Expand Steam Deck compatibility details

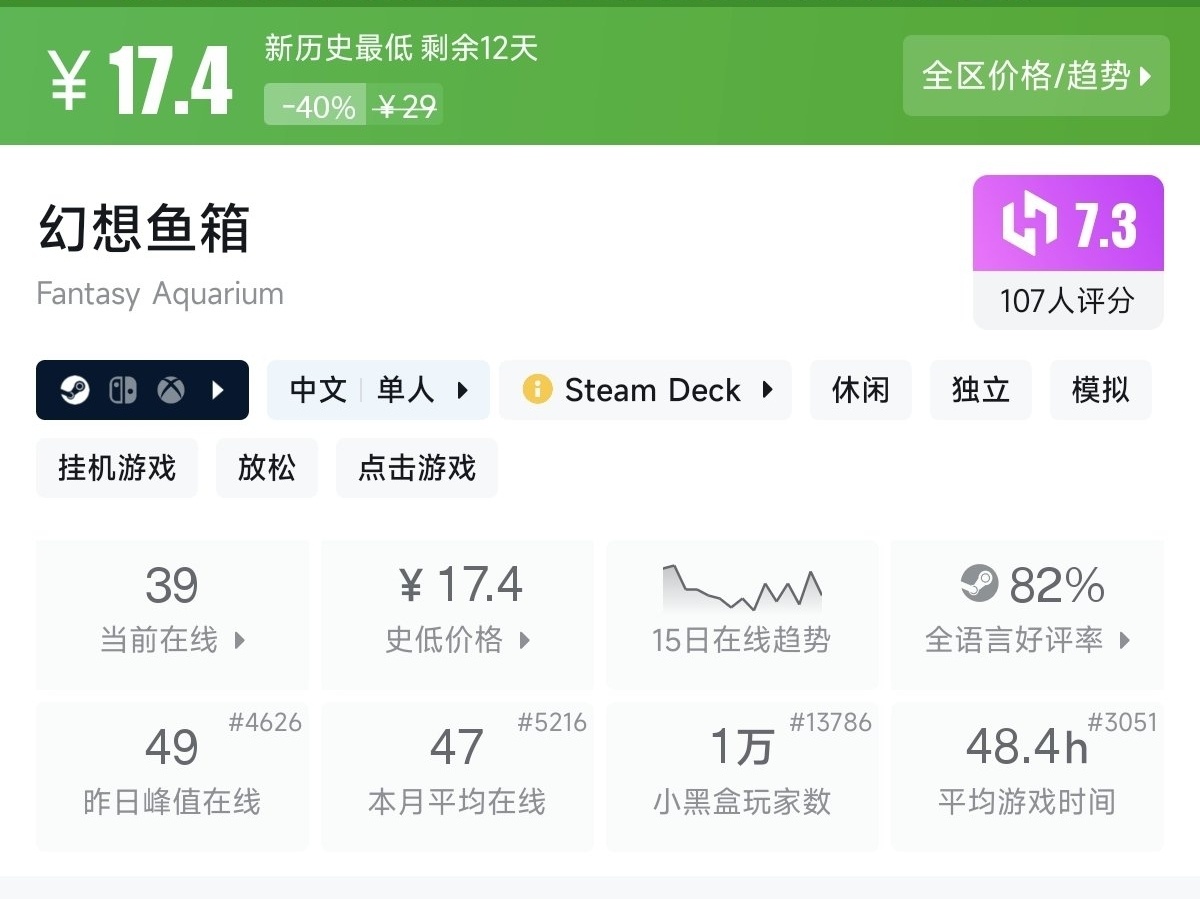click(646, 390)
